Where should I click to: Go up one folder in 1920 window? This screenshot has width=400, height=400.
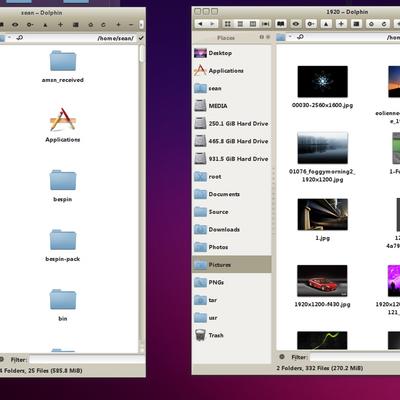point(326,24)
